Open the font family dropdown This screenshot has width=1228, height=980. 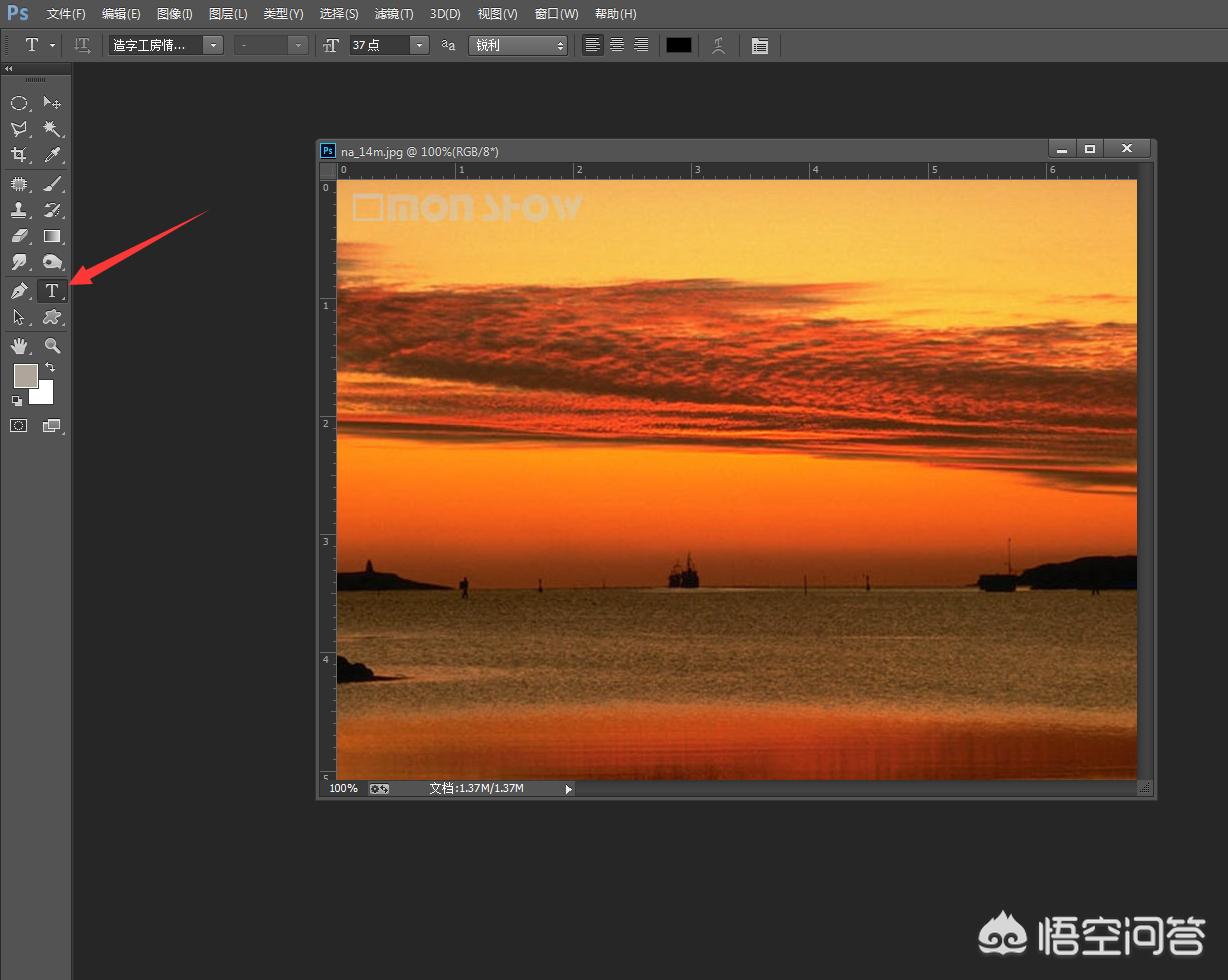click(212, 45)
